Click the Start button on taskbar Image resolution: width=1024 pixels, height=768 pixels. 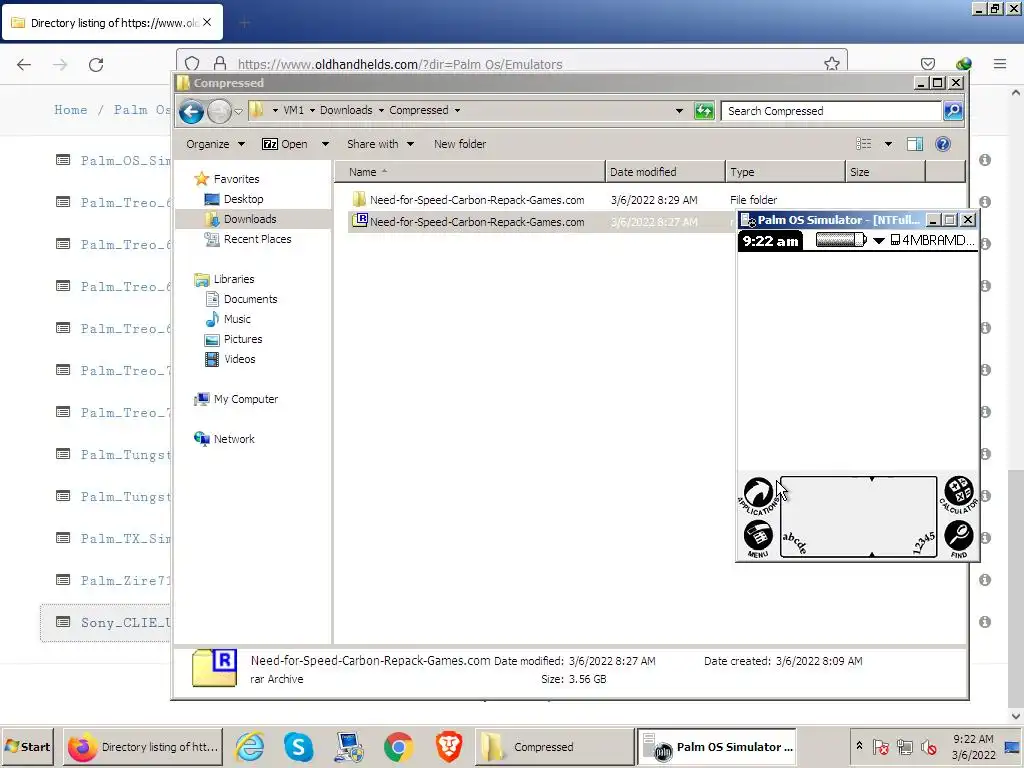coord(29,746)
